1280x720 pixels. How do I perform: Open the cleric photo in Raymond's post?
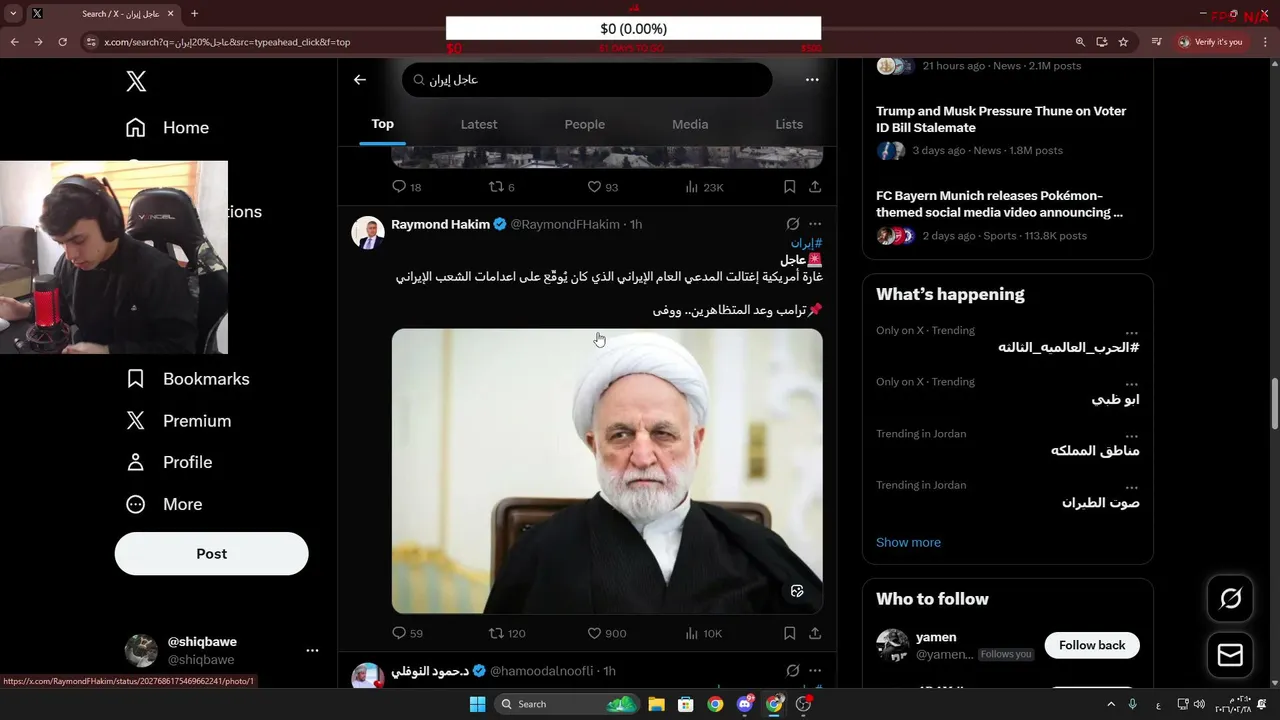[607, 471]
